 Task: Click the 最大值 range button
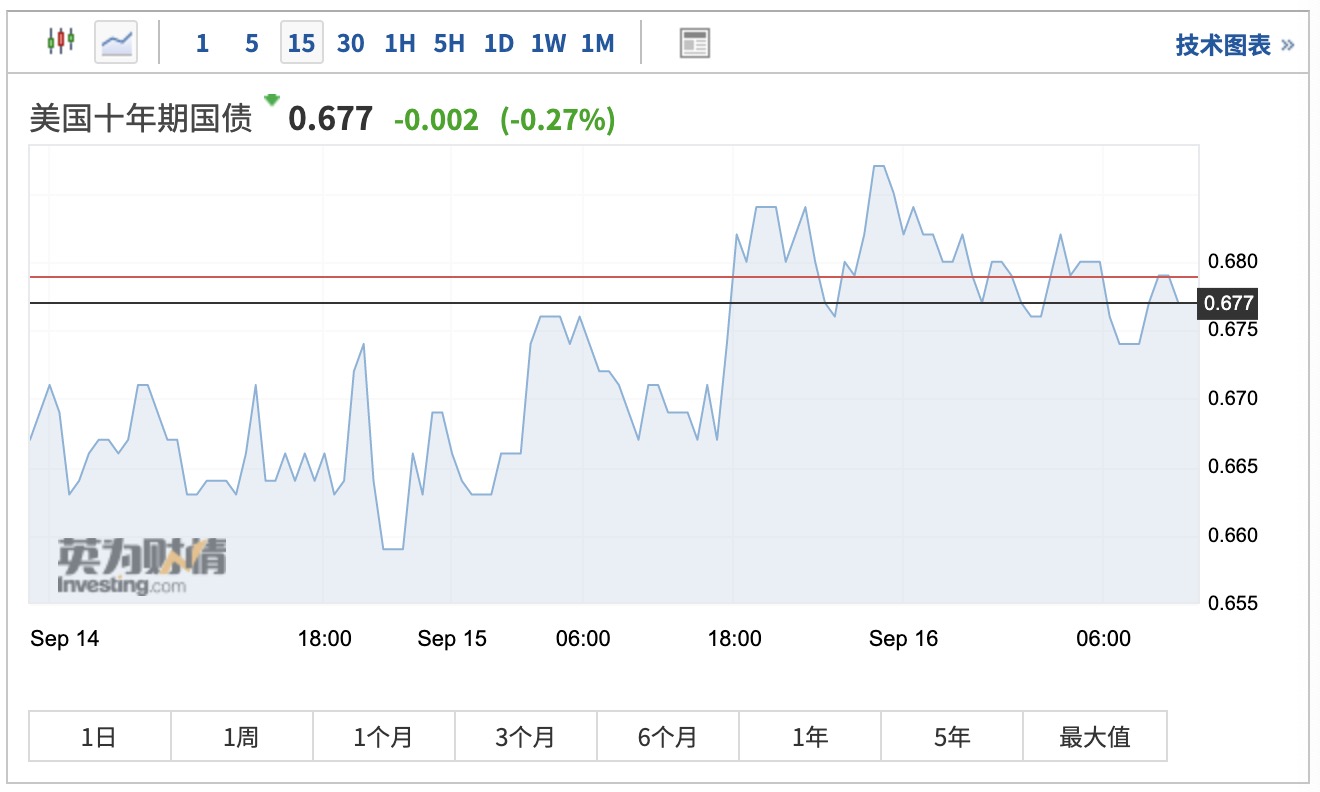point(1094,737)
